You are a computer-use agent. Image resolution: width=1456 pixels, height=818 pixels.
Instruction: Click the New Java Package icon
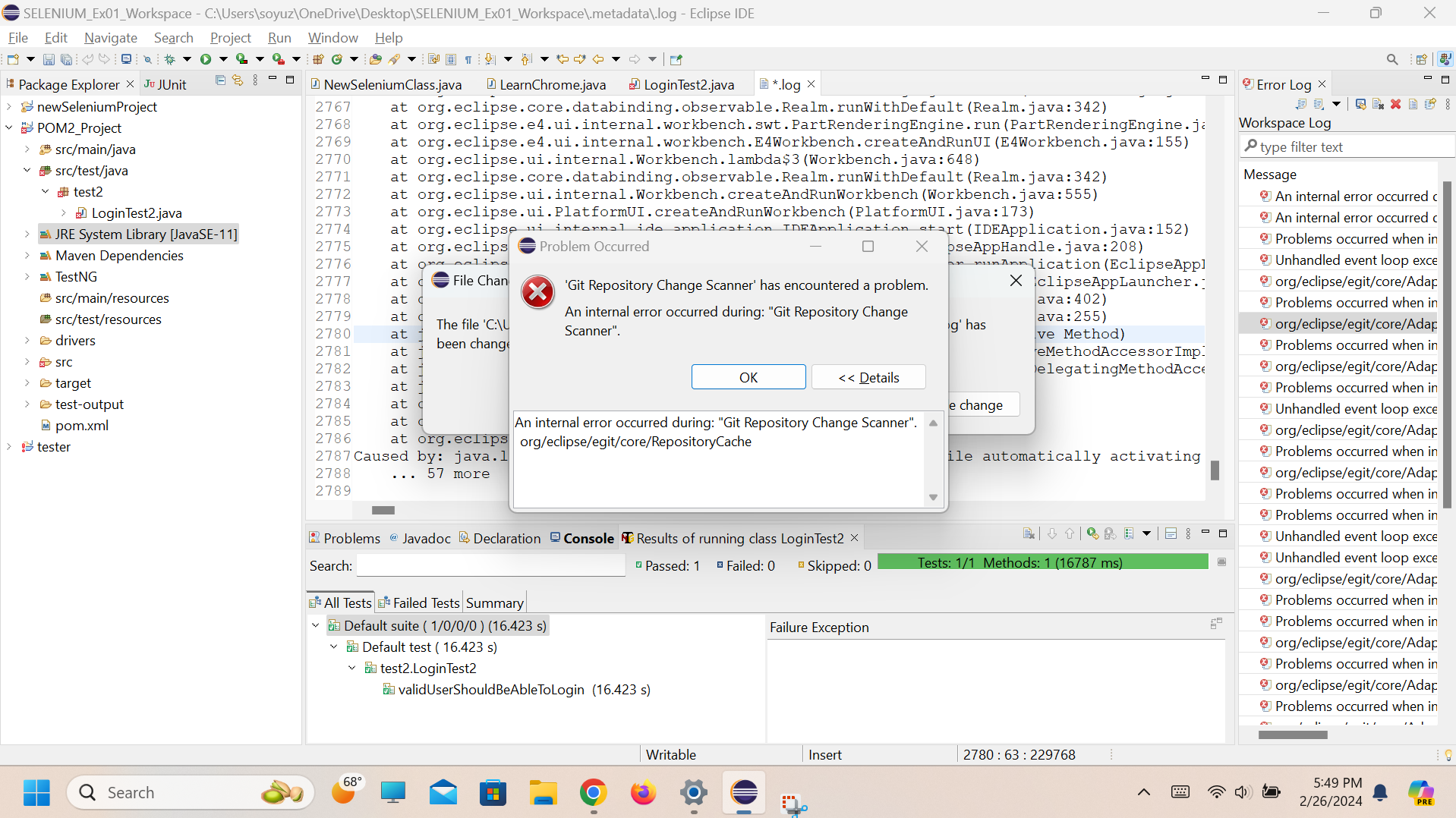click(318, 59)
